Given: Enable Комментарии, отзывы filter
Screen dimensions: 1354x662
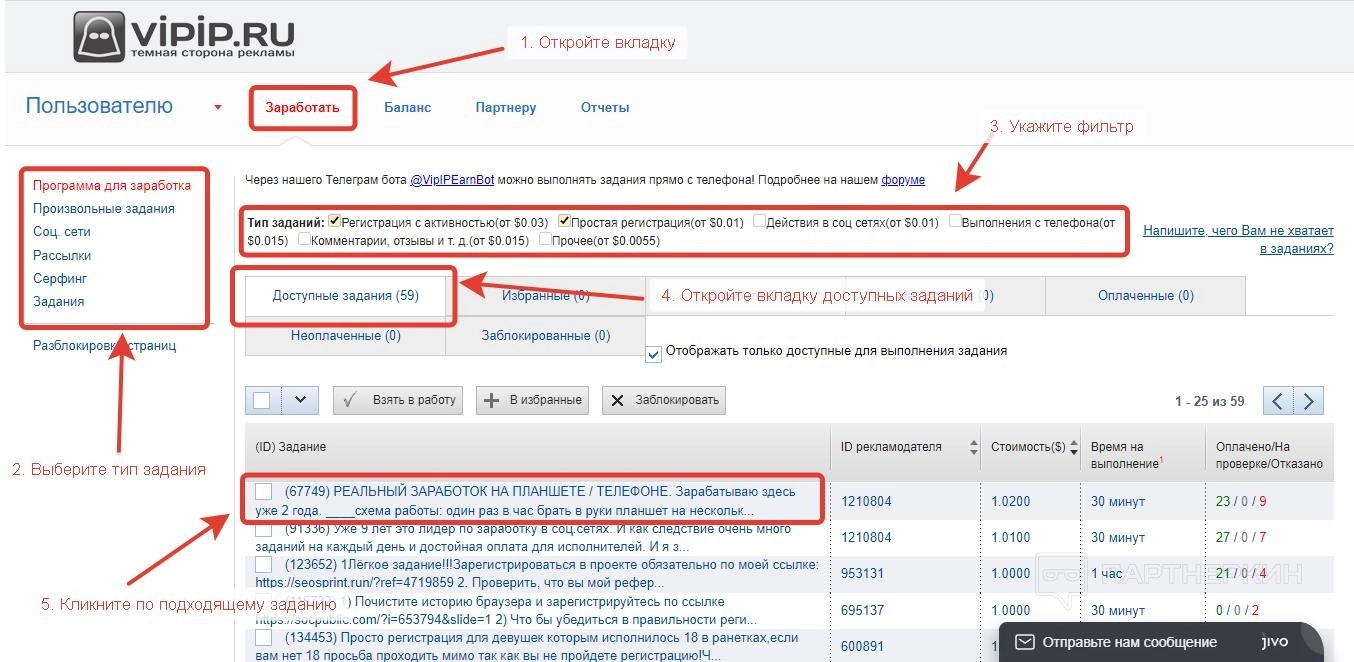Looking at the screenshot, I should (x=304, y=240).
